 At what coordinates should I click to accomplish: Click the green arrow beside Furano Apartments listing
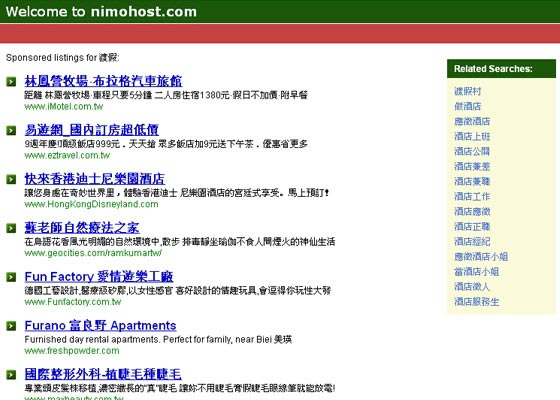11,326
